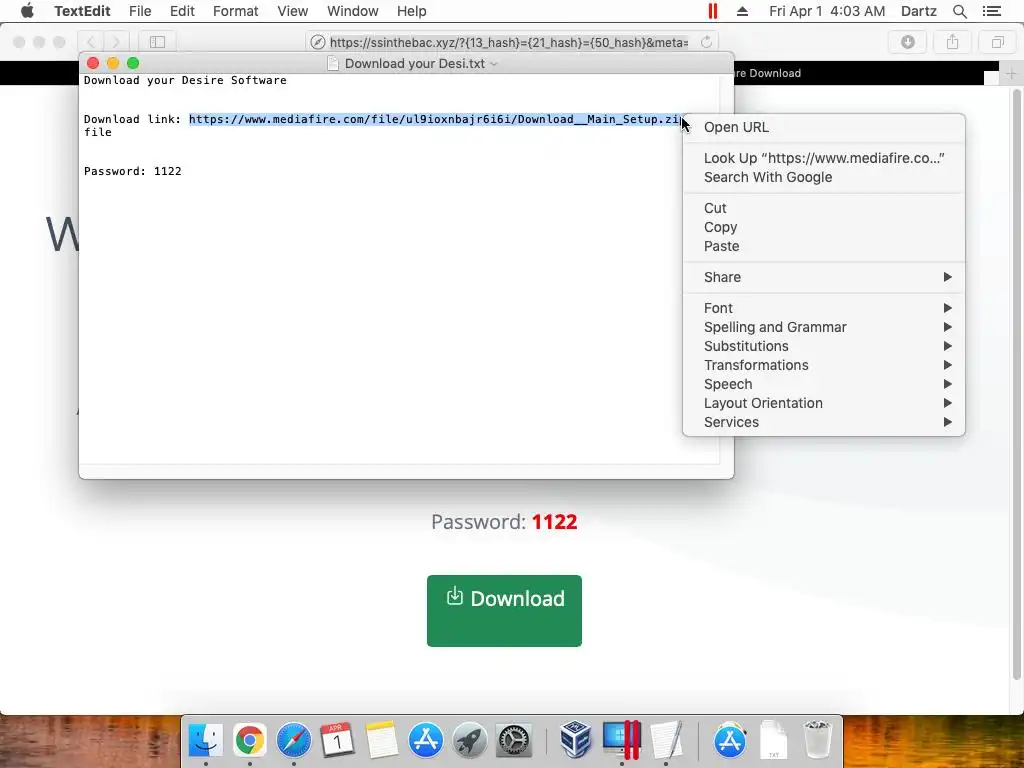
Task: Open App Store icon beside Launchpad
Action: (426, 741)
